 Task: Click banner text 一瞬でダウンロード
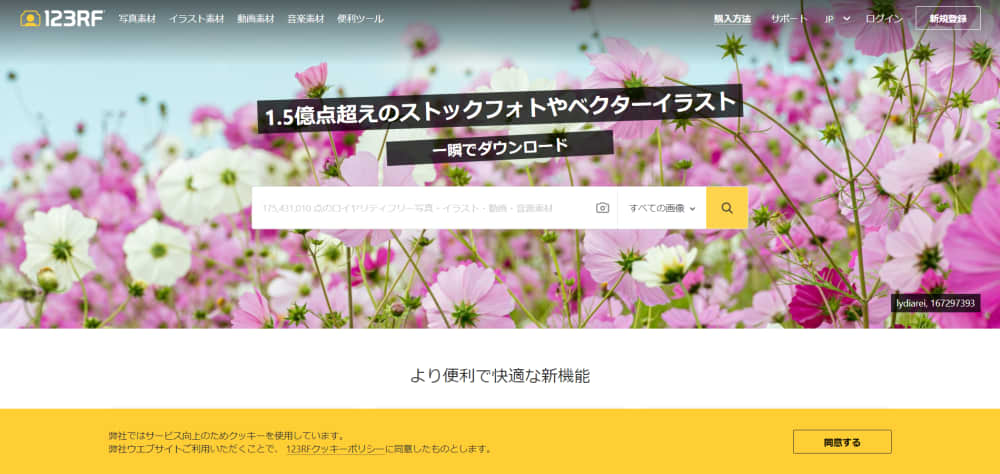click(500, 147)
